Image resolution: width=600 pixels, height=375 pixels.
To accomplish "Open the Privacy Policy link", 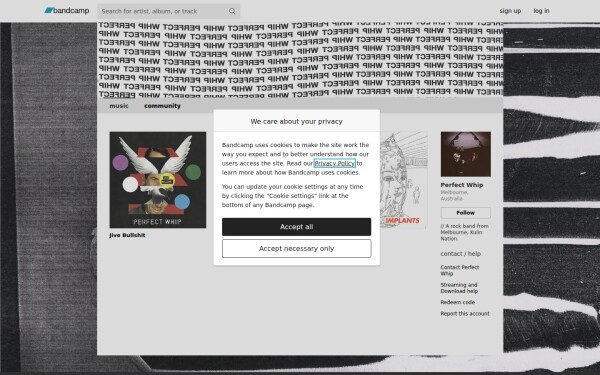I will pos(334,163).
